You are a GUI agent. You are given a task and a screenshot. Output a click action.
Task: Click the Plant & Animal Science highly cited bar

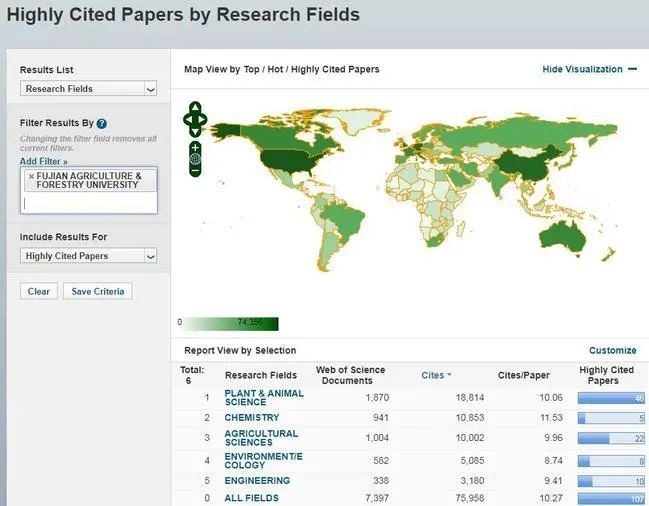click(611, 398)
